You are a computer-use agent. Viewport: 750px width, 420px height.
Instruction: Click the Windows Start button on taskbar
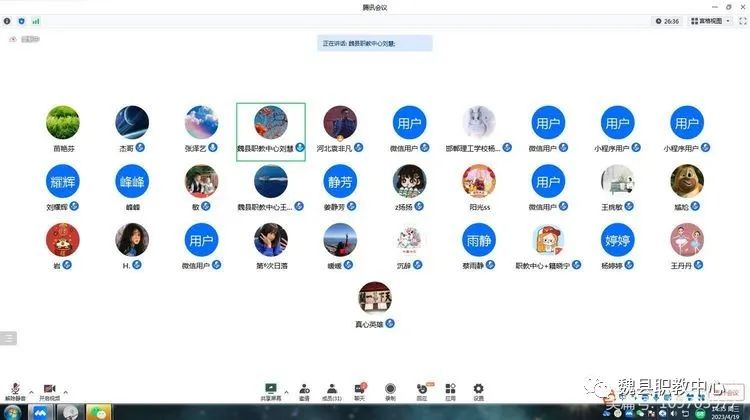click(12, 411)
